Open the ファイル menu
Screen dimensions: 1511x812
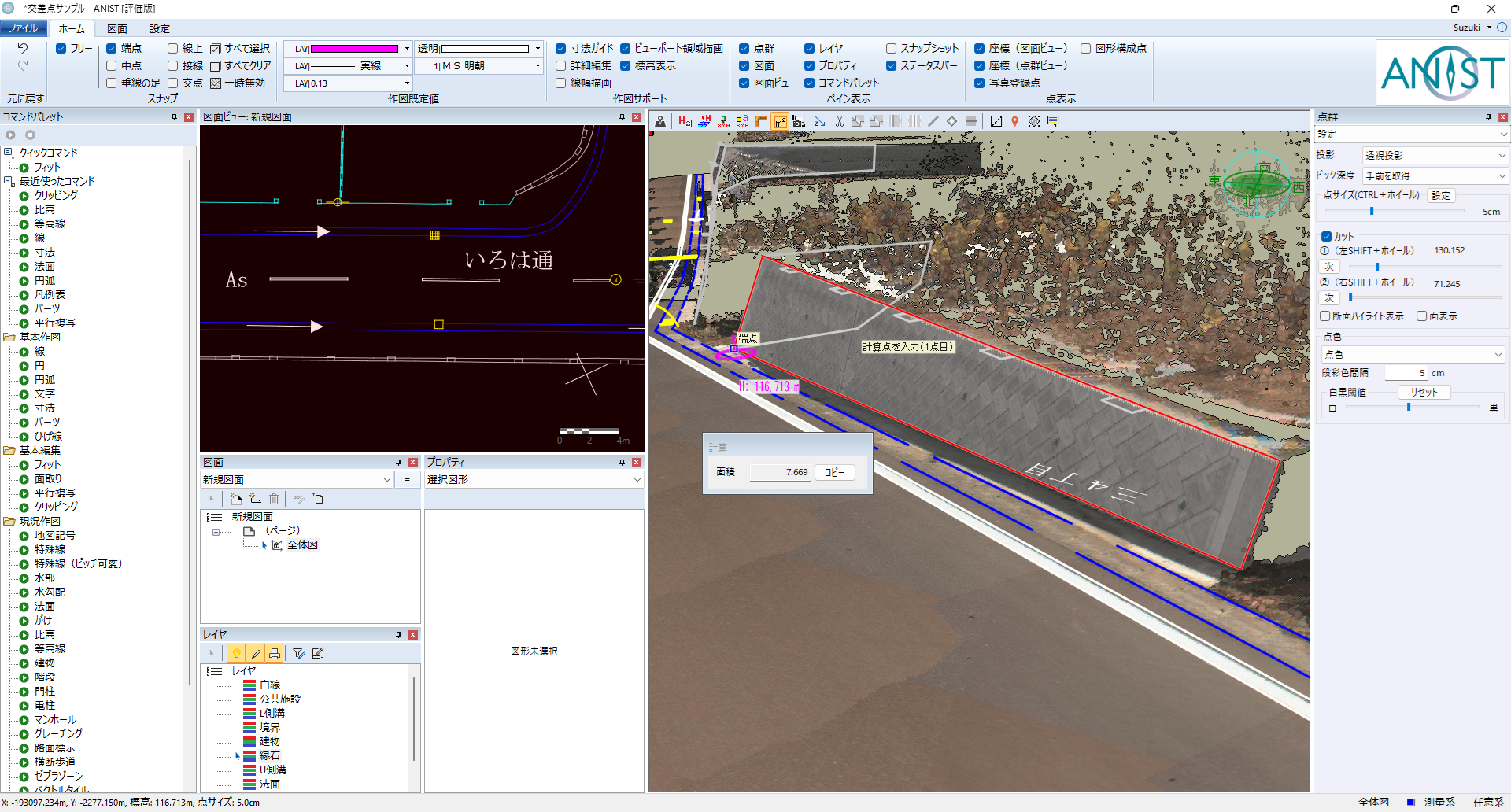(x=24, y=28)
